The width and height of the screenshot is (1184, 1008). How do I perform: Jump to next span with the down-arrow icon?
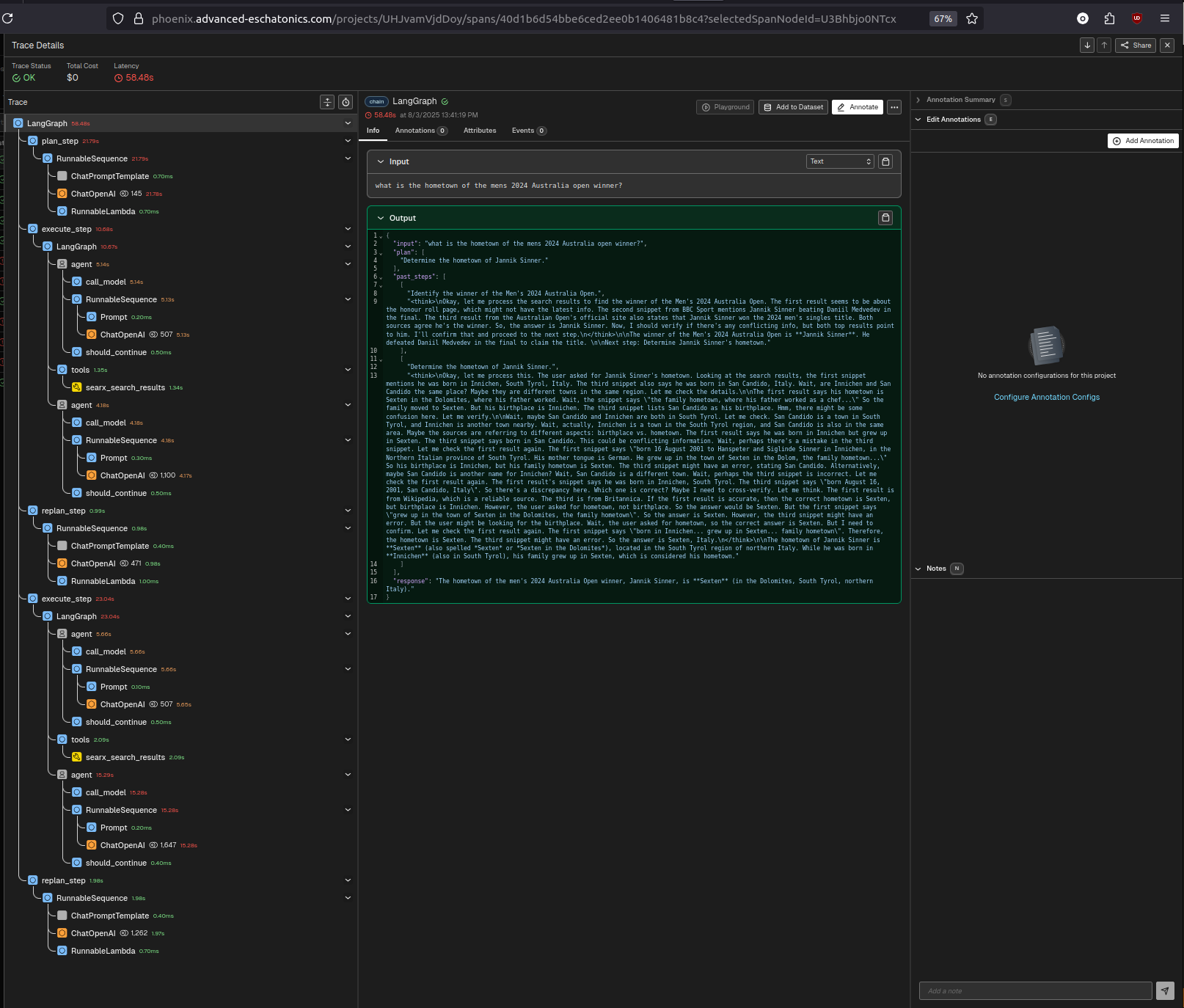click(x=1086, y=45)
